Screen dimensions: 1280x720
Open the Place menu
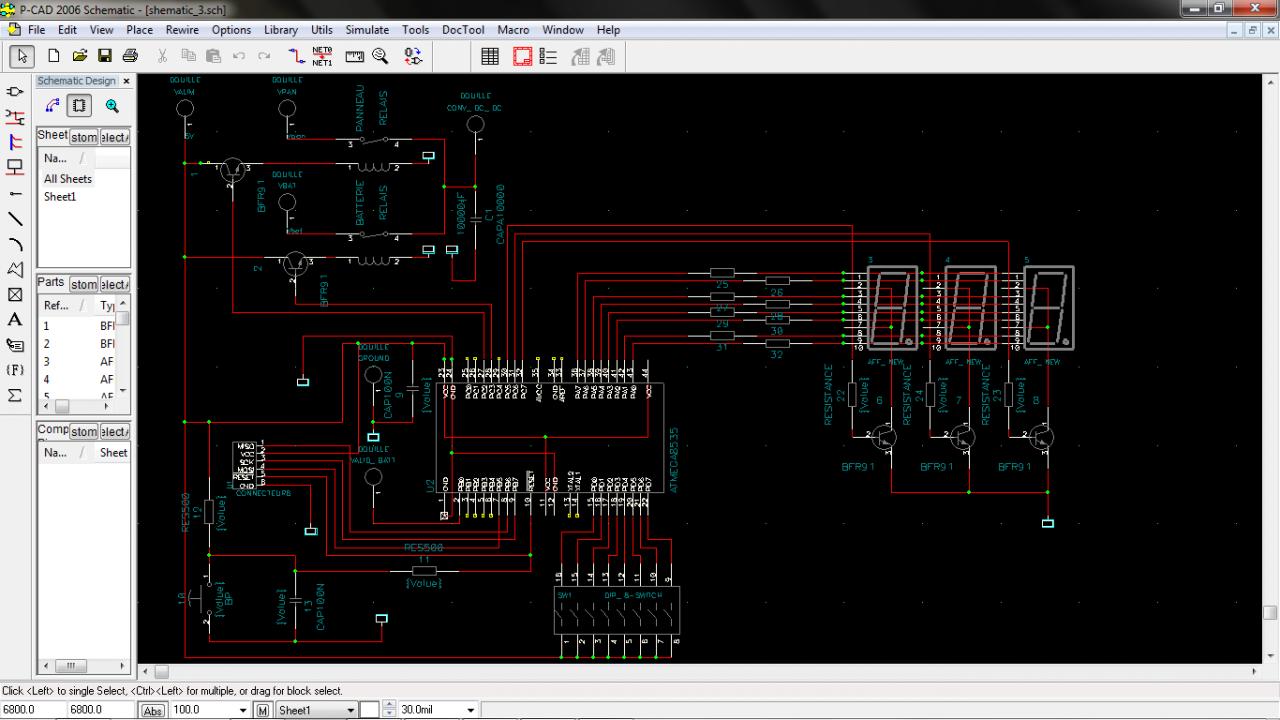coord(139,30)
